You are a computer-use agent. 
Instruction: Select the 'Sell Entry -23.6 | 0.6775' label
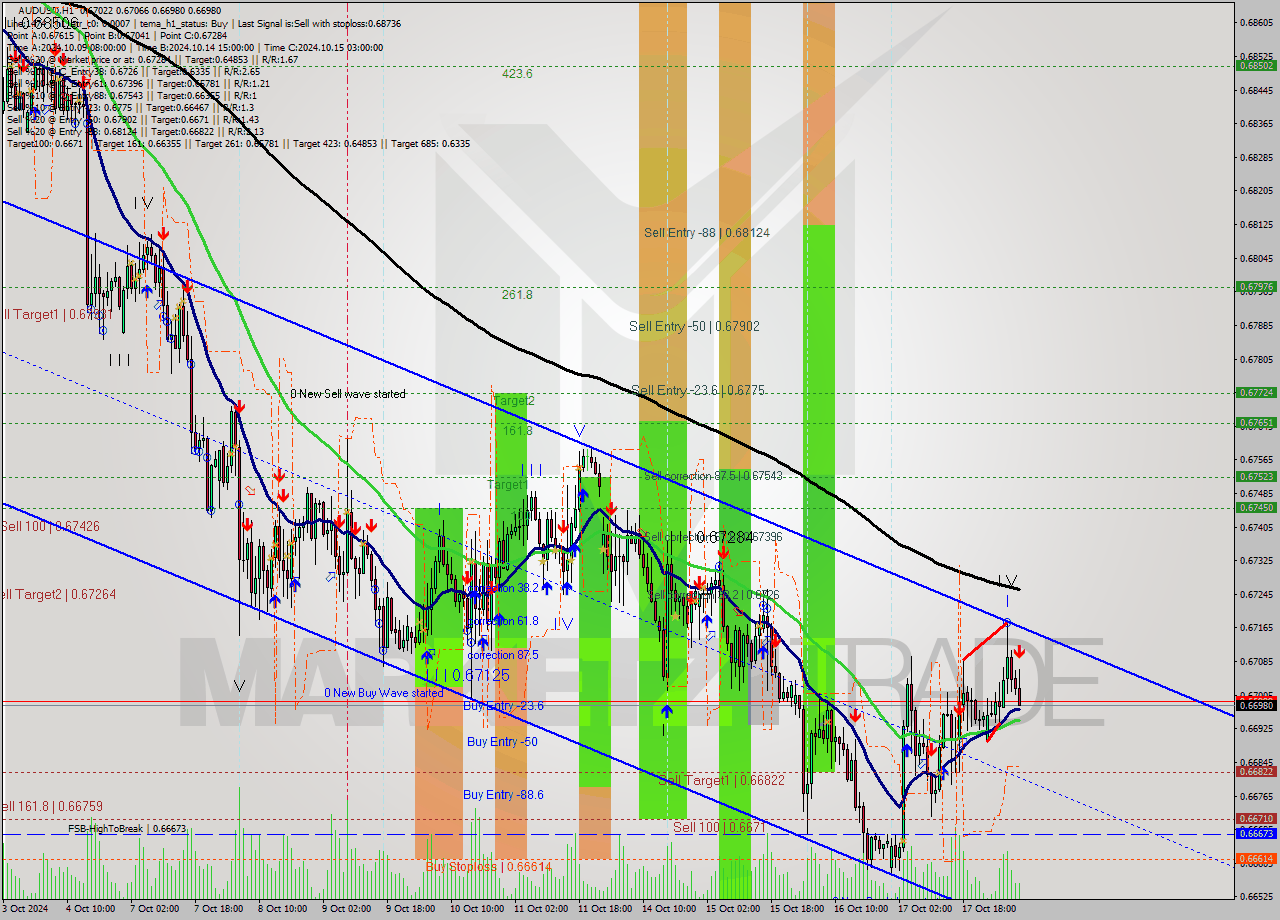pos(698,390)
